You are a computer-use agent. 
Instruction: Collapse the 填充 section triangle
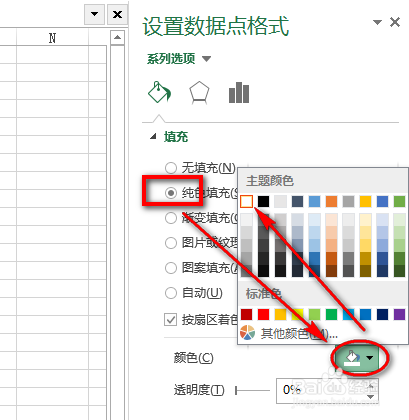pos(153,136)
